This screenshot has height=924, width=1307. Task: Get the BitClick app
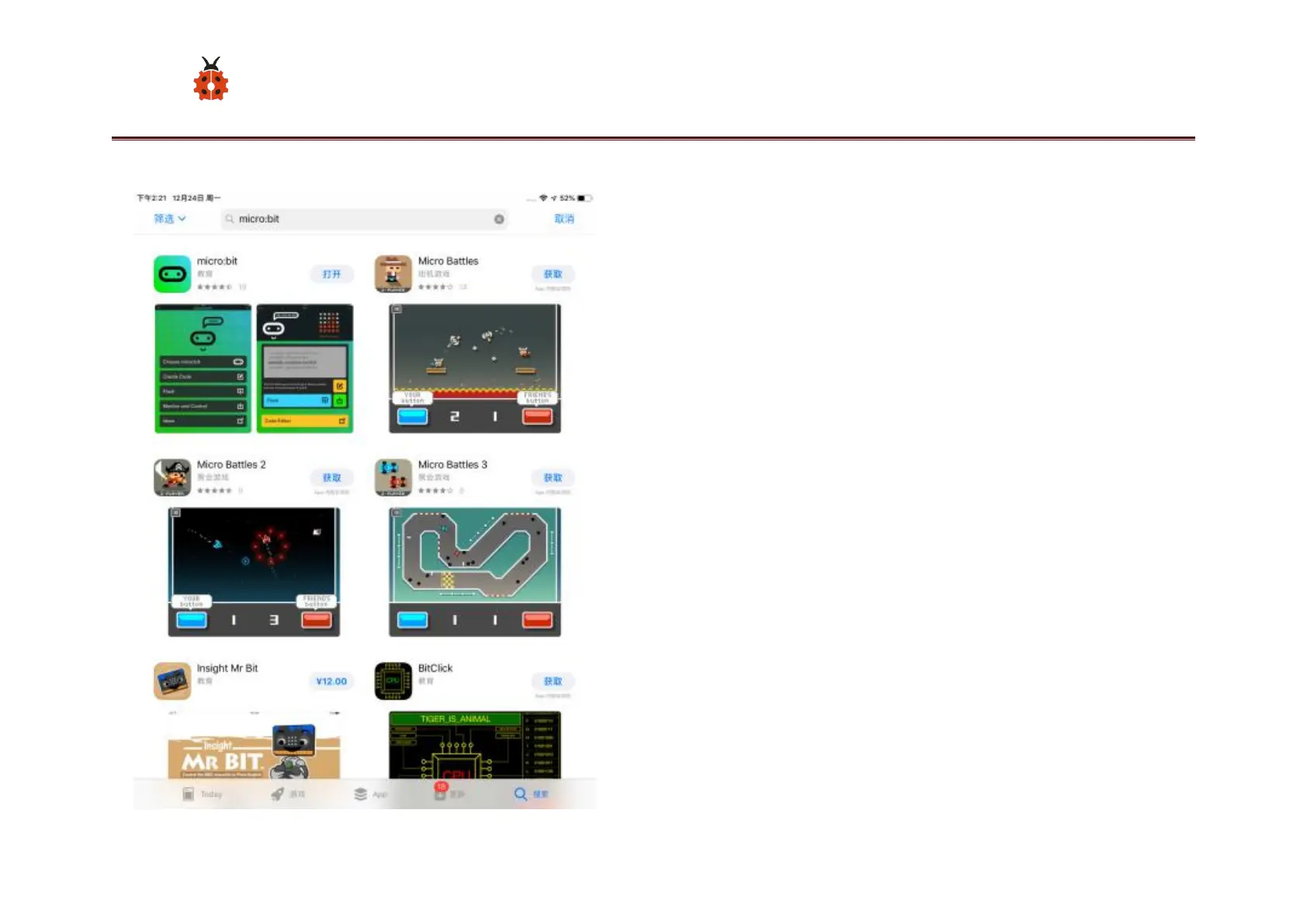pyautogui.click(x=553, y=681)
